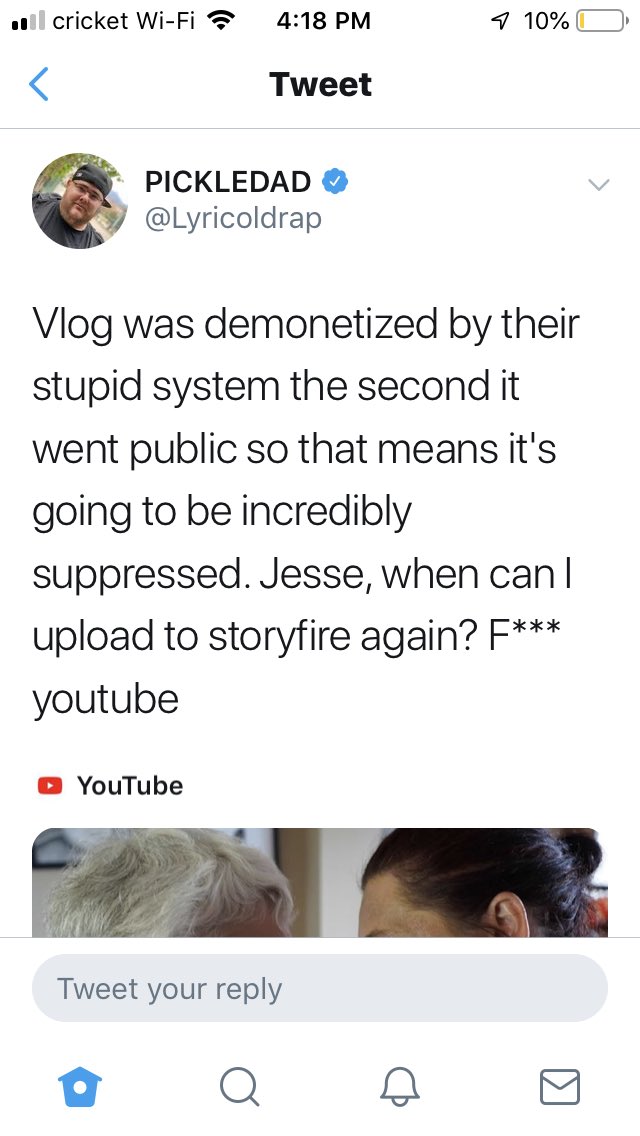
Task: Open the Notifications bell tab
Action: 400,1087
